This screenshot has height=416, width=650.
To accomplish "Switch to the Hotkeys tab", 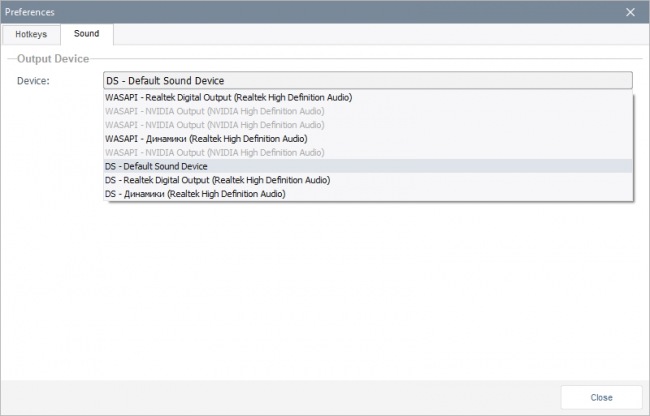I will 31,34.
